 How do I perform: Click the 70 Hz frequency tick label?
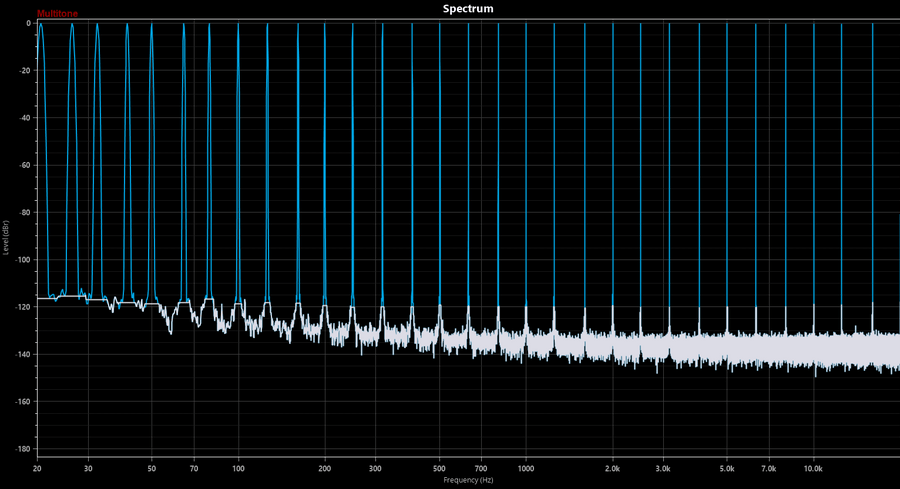click(x=194, y=468)
